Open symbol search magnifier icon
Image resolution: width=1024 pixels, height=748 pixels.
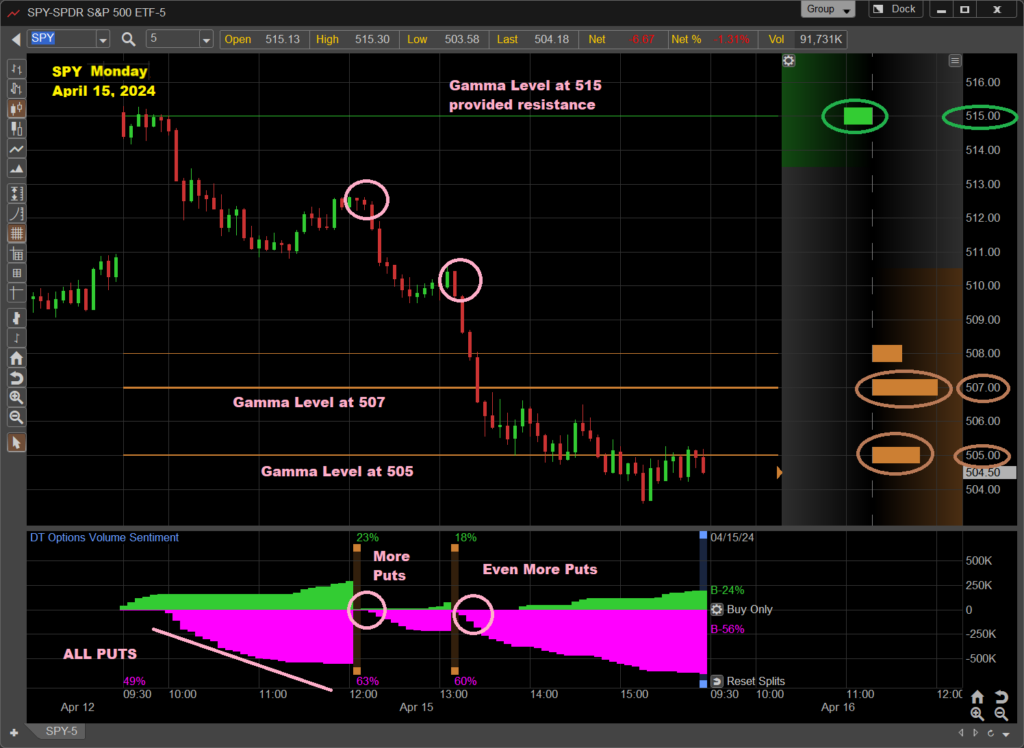click(129, 39)
